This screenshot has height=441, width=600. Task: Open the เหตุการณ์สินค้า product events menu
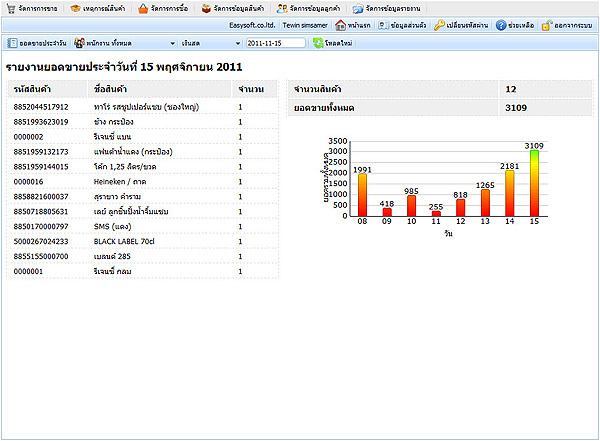[100, 8]
